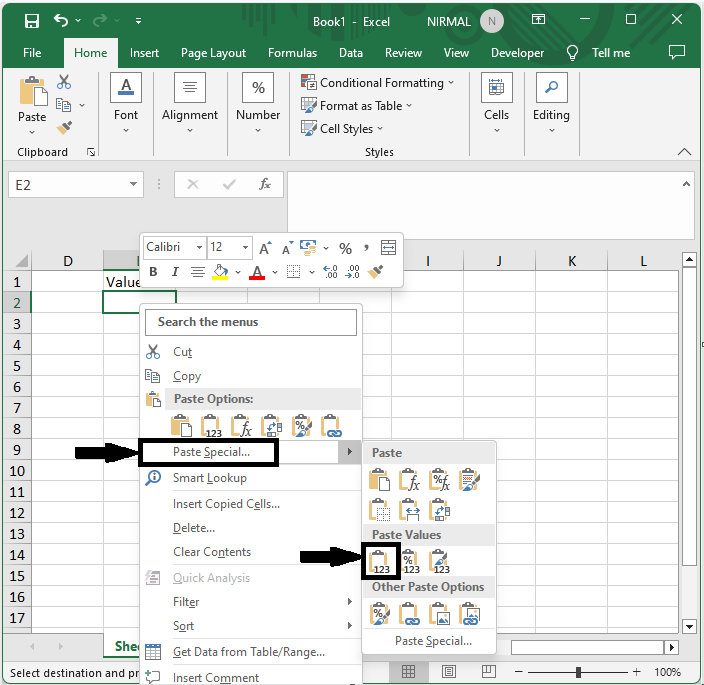Click the Decrease Decimal icon in the mini toolbar
Viewport: 704px width, 685px height.
352,272
